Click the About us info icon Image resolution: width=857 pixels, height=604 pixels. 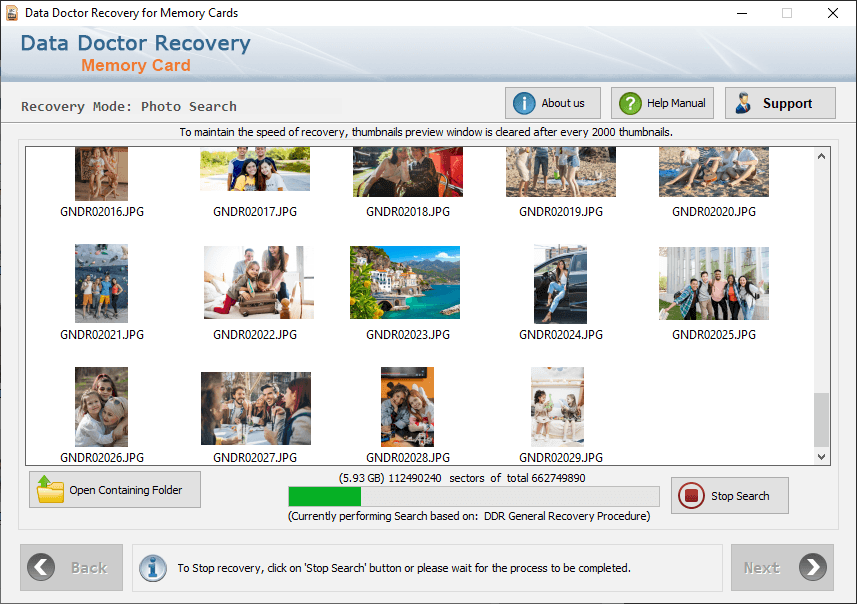point(524,103)
